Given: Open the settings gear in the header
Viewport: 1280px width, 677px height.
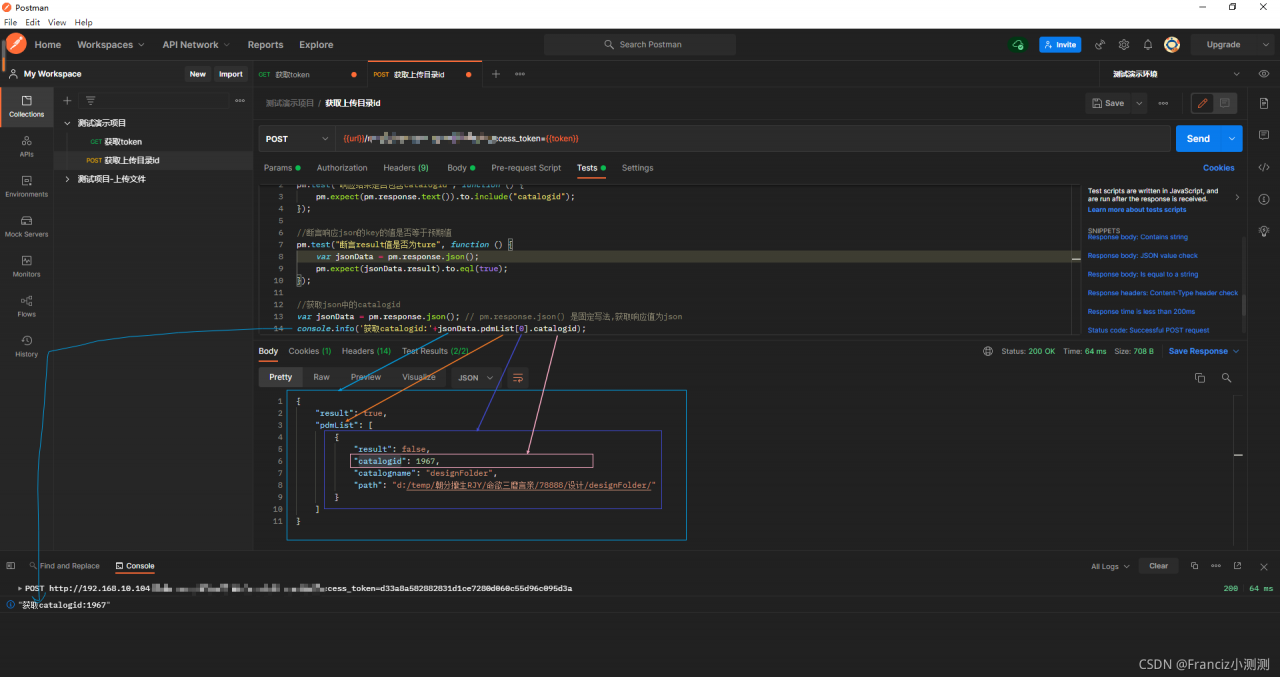Looking at the screenshot, I should (1124, 44).
